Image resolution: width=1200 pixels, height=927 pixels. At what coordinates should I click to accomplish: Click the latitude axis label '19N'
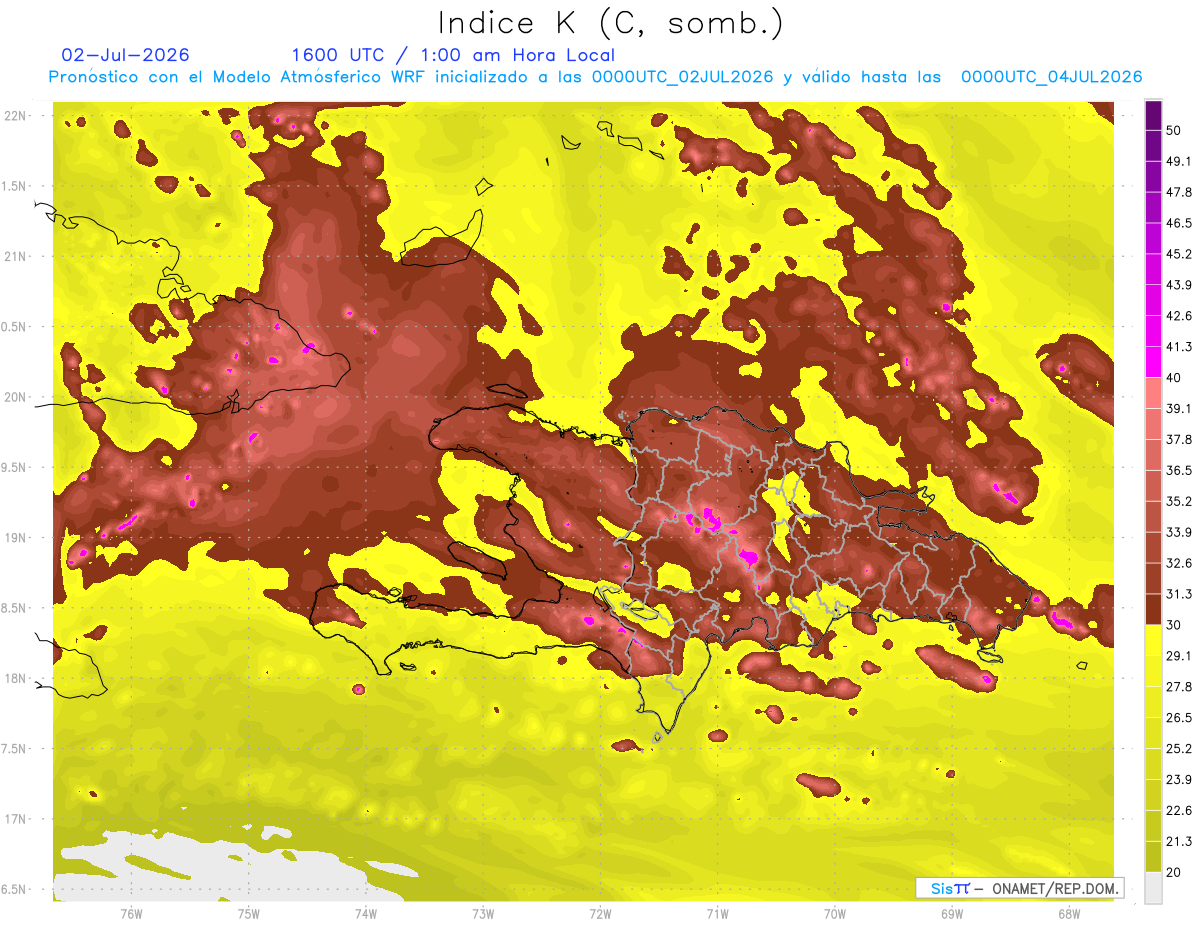tap(17, 538)
